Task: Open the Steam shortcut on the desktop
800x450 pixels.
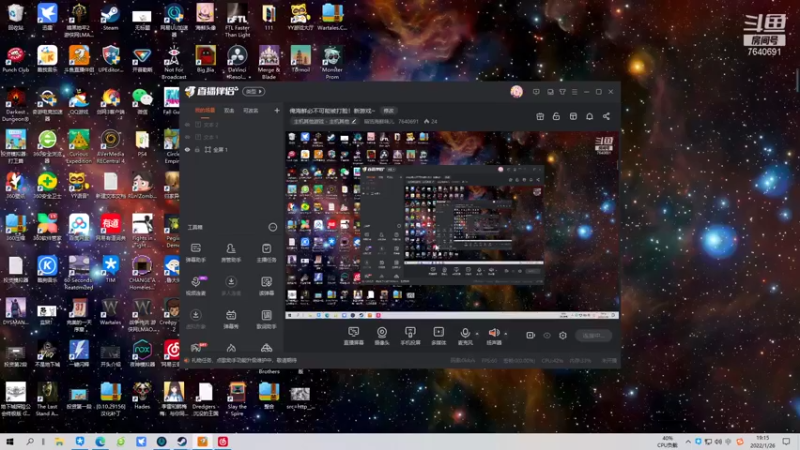Action: [x=110, y=16]
